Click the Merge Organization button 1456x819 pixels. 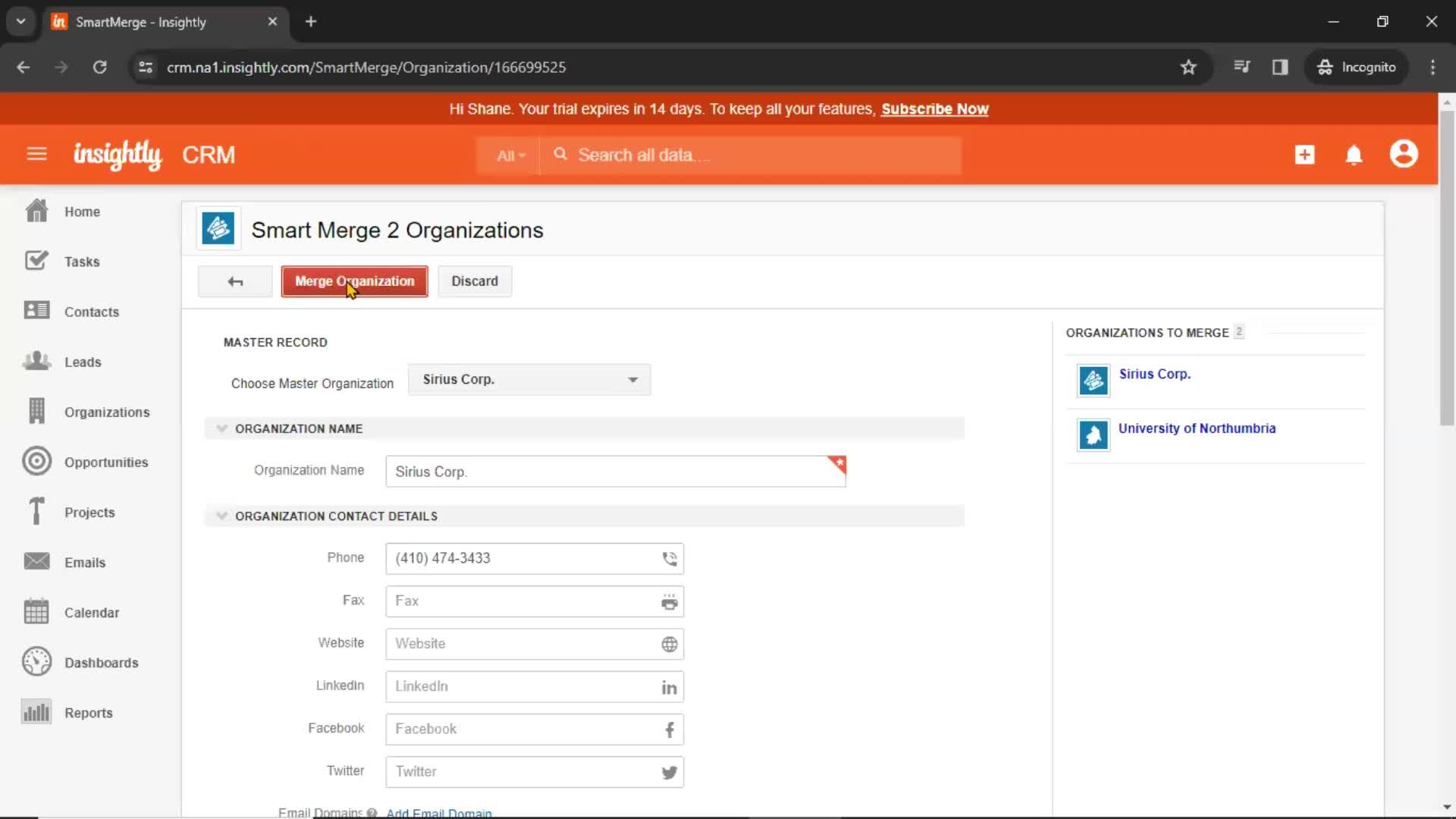[x=354, y=281]
